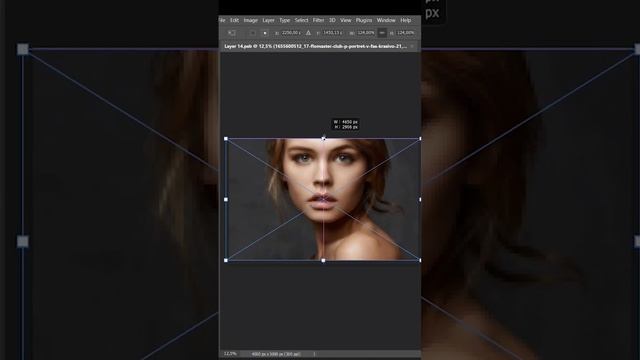Open the Edit menu

pyautogui.click(x=234, y=20)
